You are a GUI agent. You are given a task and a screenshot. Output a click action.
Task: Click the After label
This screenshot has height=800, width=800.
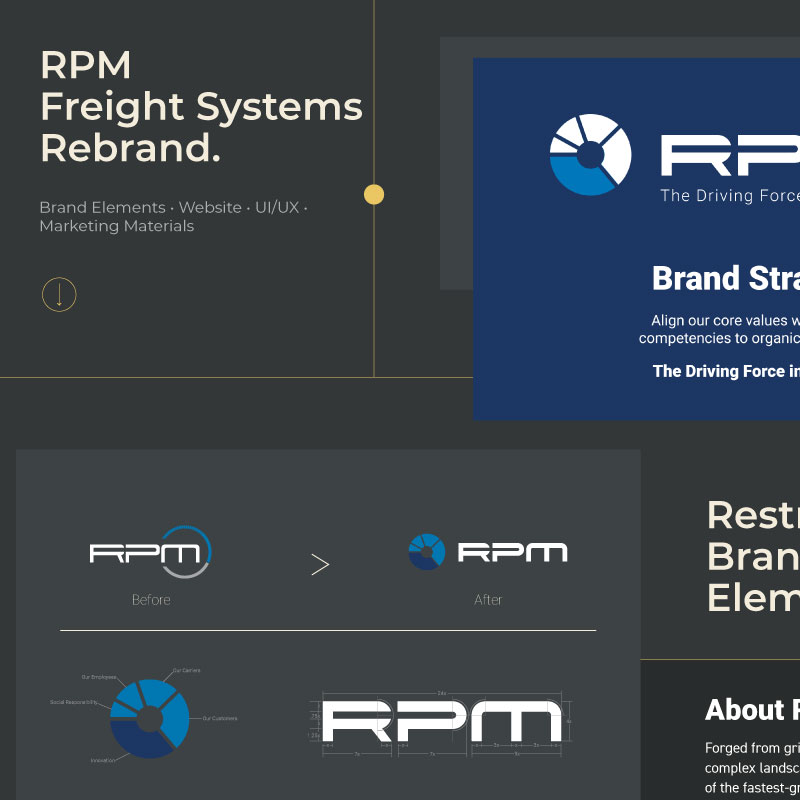click(x=488, y=600)
